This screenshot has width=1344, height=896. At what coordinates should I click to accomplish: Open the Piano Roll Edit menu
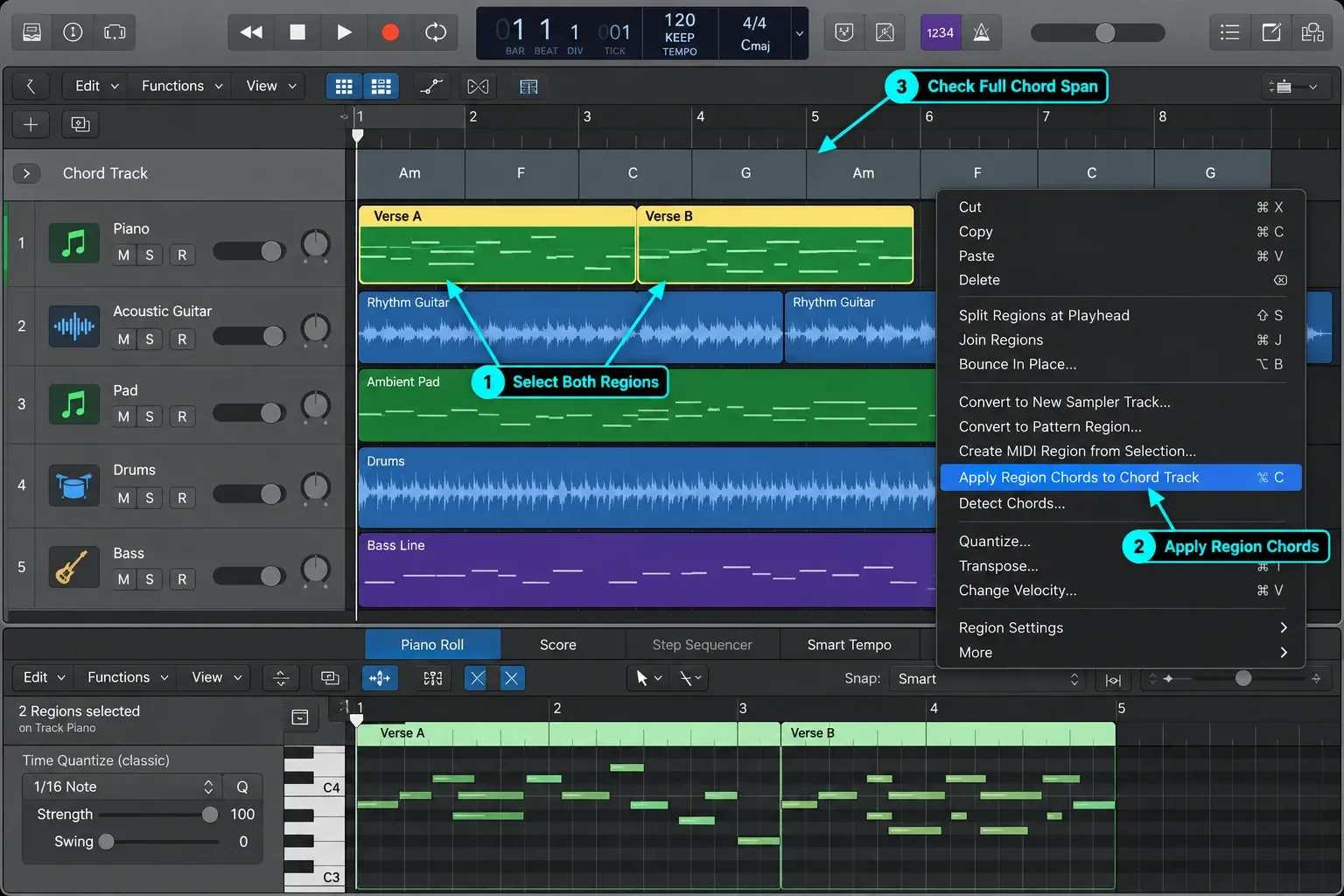coord(45,677)
